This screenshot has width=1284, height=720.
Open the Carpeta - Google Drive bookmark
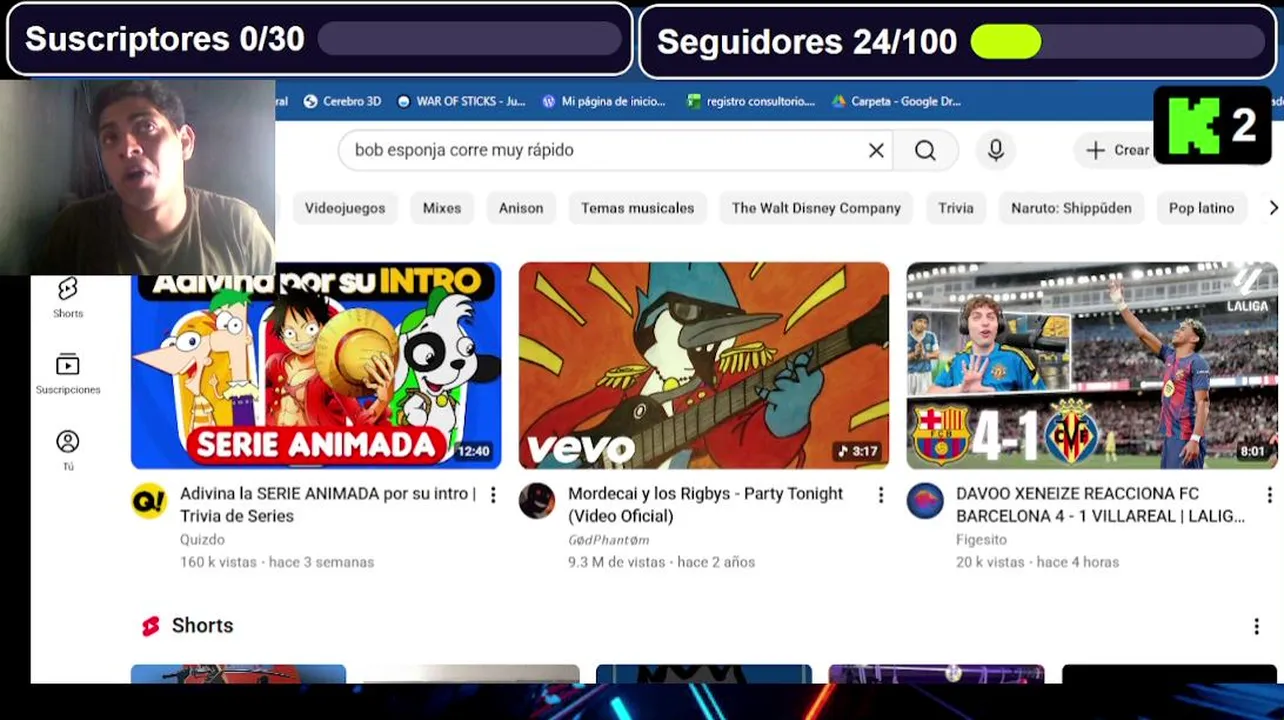coord(897,101)
